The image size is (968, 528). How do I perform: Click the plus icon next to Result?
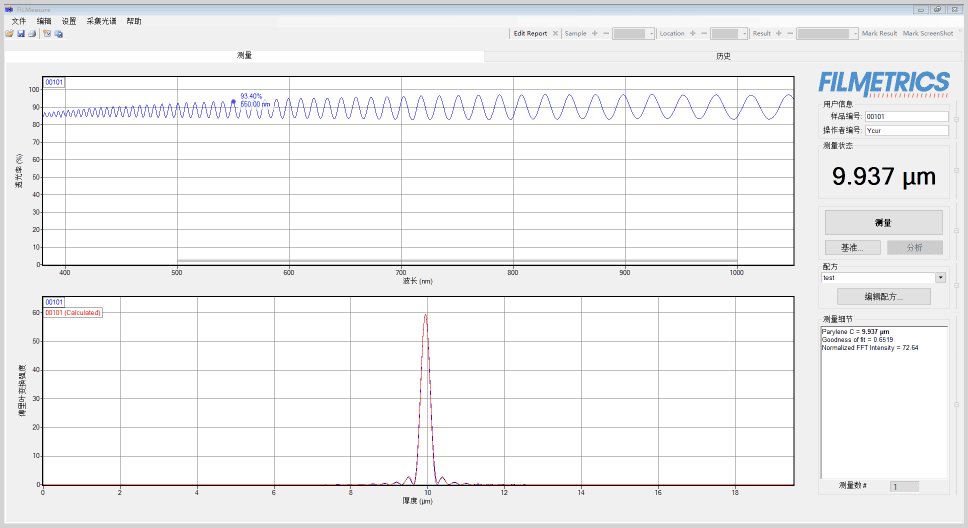(x=779, y=33)
